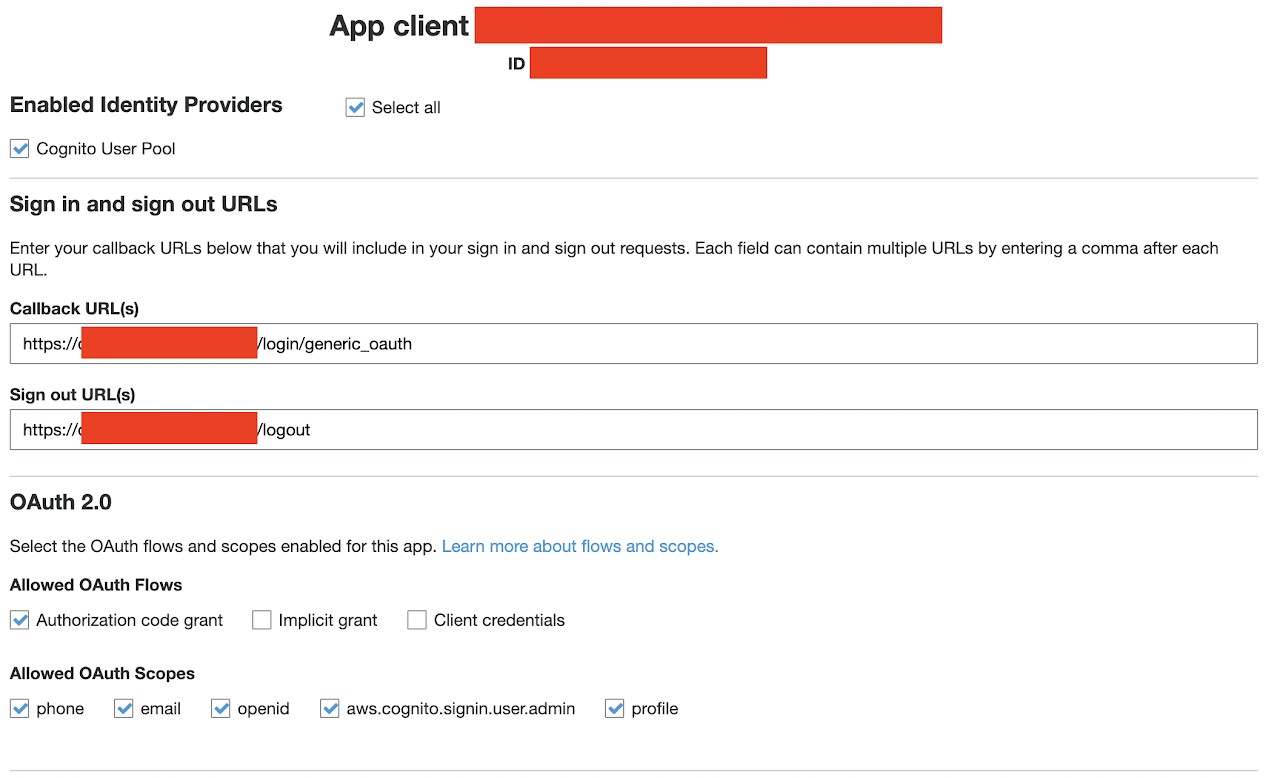This screenshot has height=778, width=1280.
Task: Uncheck the profile OAuth scope
Action: (x=615, y=708)
